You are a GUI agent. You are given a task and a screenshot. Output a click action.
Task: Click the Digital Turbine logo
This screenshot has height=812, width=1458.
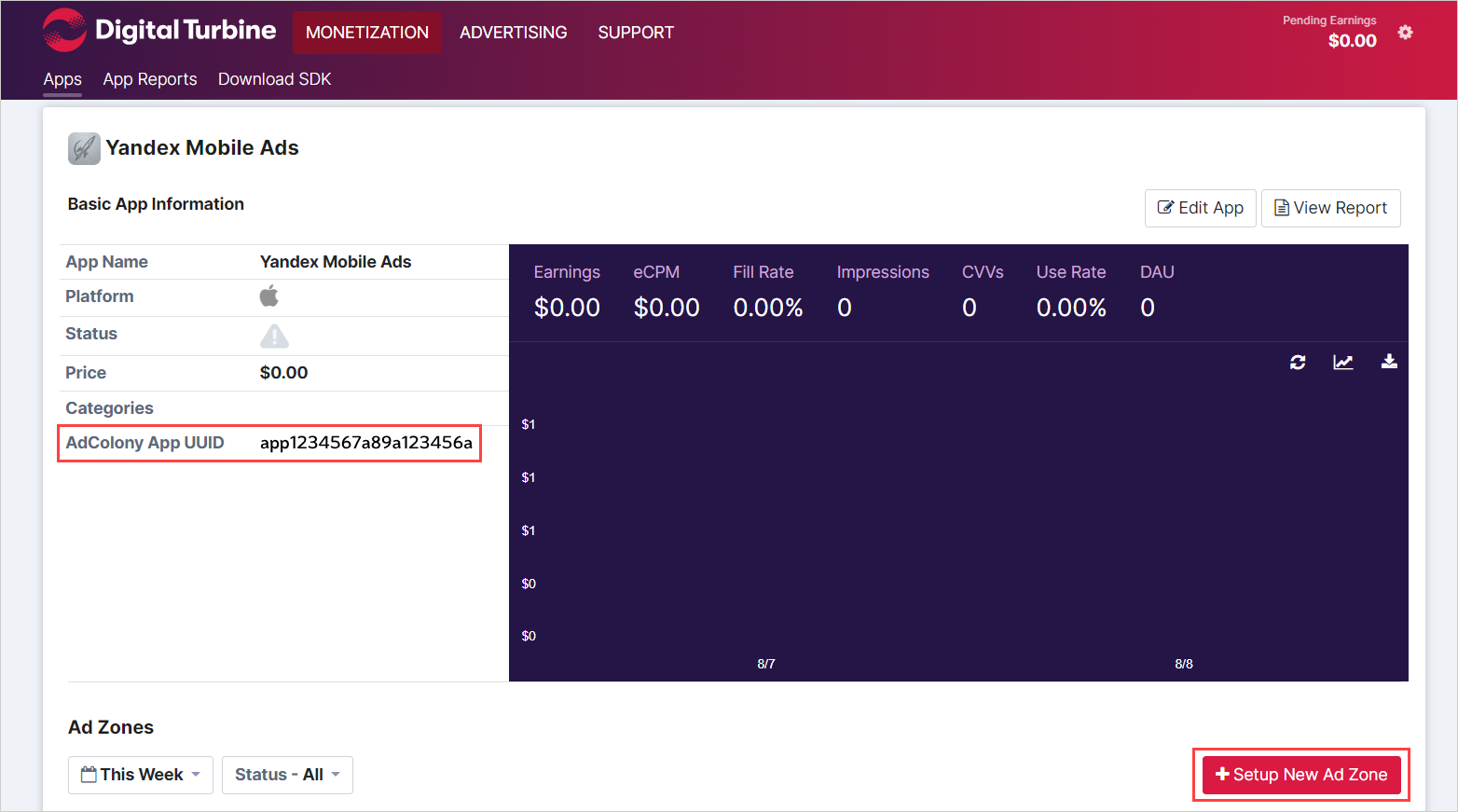(x=159, y=31)
